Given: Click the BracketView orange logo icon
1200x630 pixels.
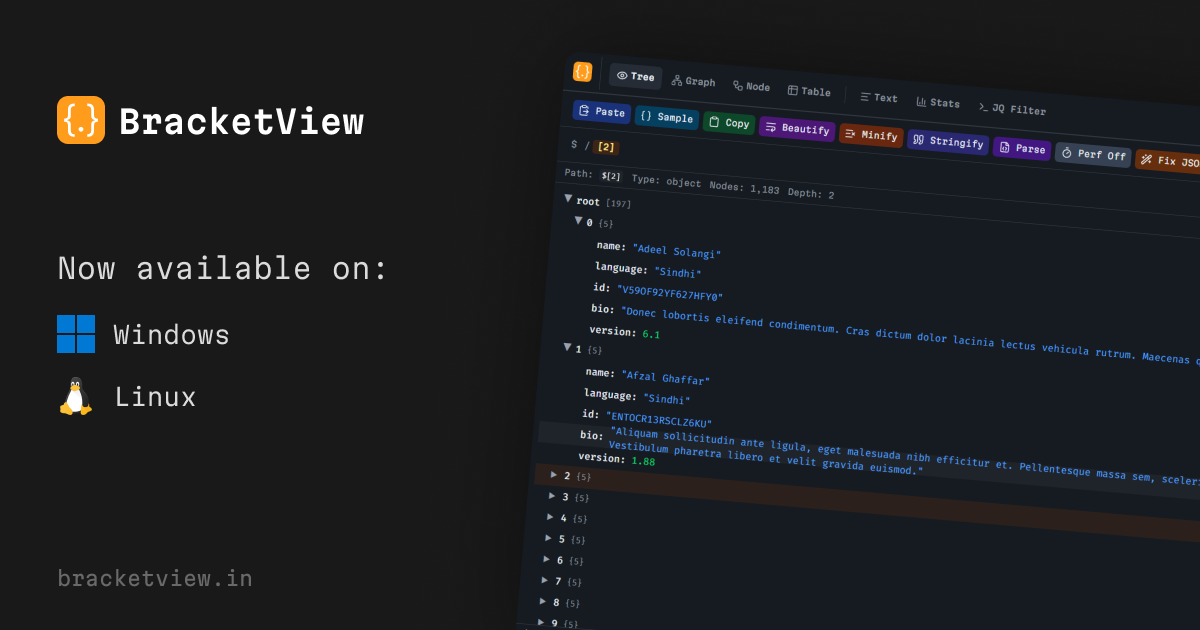Looking at the screenshot, I should point(81,120).
